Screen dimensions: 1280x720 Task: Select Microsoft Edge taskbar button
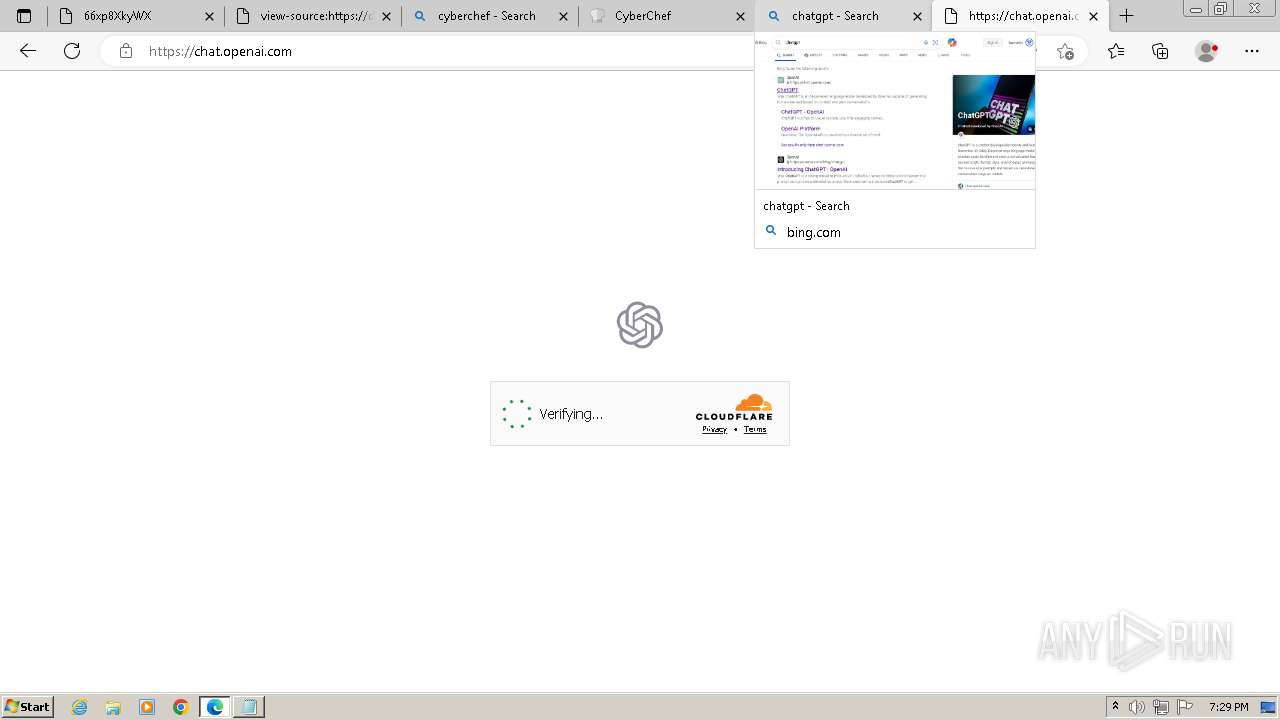click(x=215, y=707)
